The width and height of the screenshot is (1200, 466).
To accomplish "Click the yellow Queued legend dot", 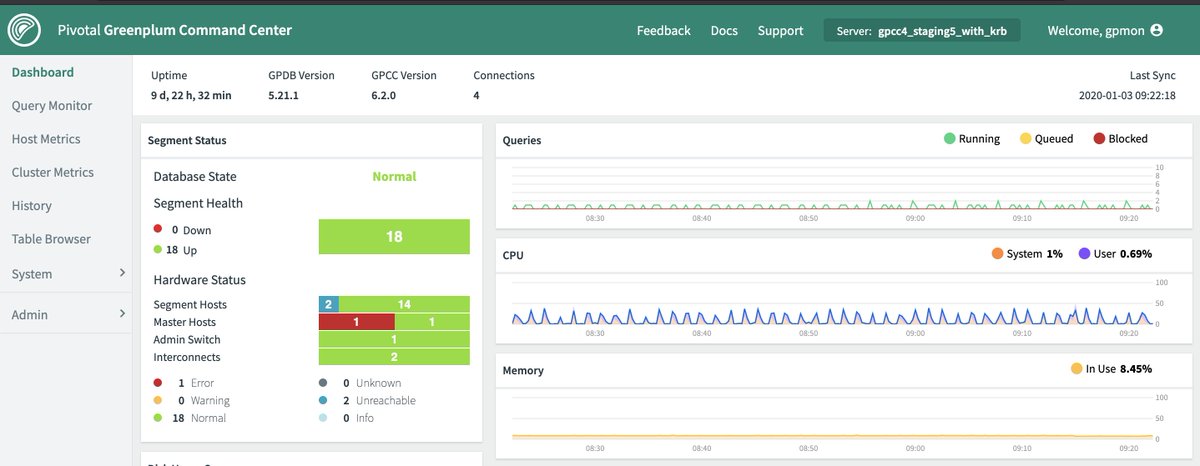I will click(1025, 139).
